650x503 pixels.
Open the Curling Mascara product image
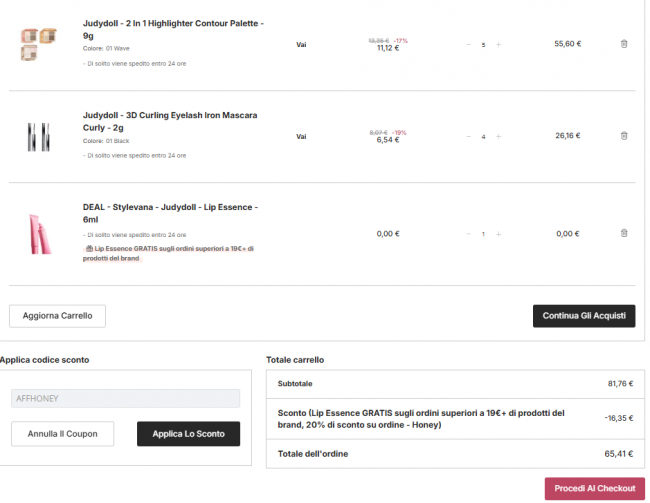(39, 136)
